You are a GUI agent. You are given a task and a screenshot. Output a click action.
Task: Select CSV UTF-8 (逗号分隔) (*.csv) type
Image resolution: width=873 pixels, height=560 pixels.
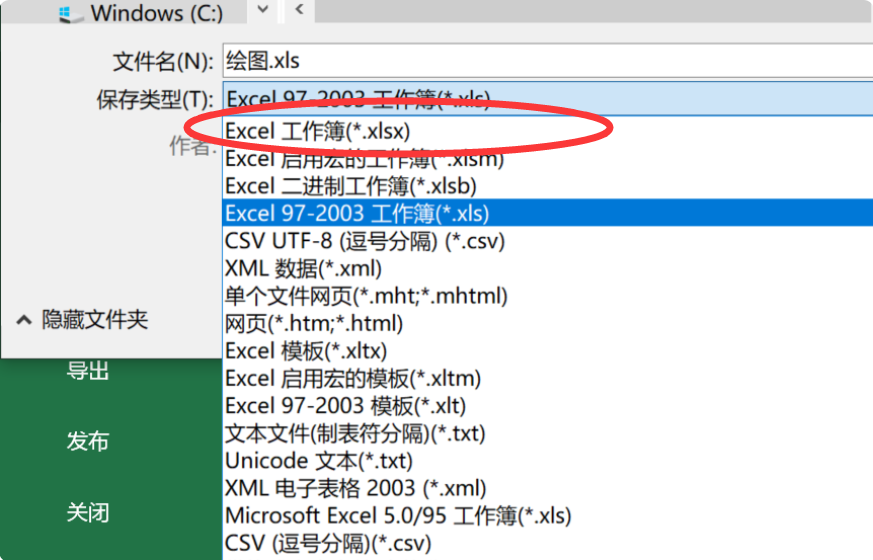pyautogui.click(x=548, y=240)
